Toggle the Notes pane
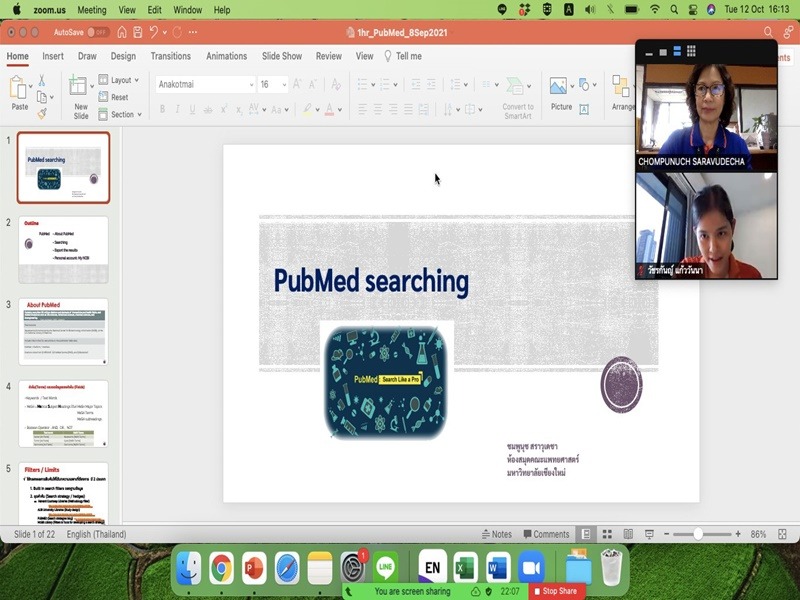 (x=495, y=534)
